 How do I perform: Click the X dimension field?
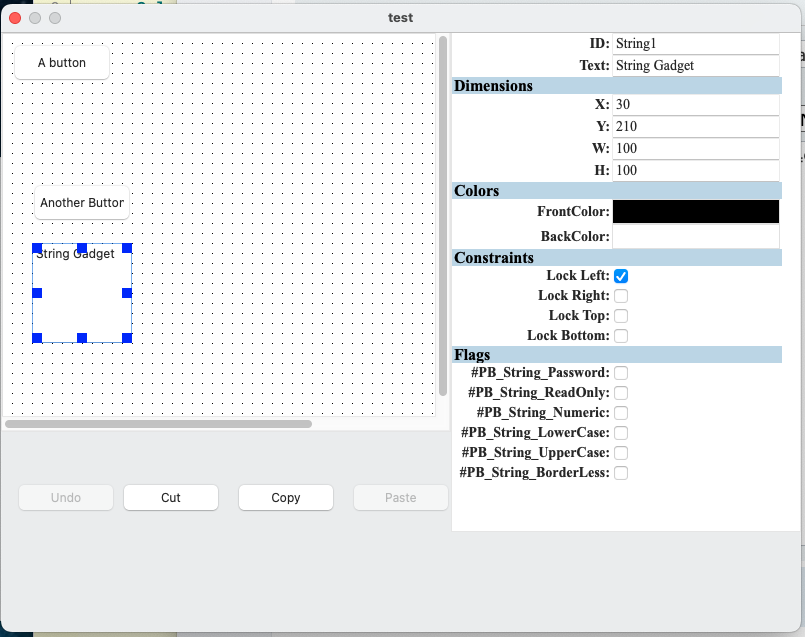pyautogui.click(x=695, y=105)
